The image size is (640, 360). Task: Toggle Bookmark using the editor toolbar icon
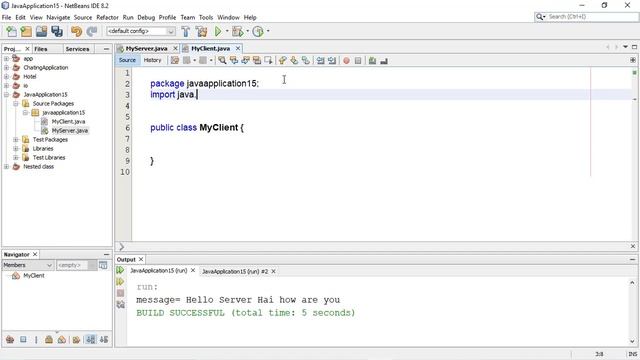coord(305,60)
